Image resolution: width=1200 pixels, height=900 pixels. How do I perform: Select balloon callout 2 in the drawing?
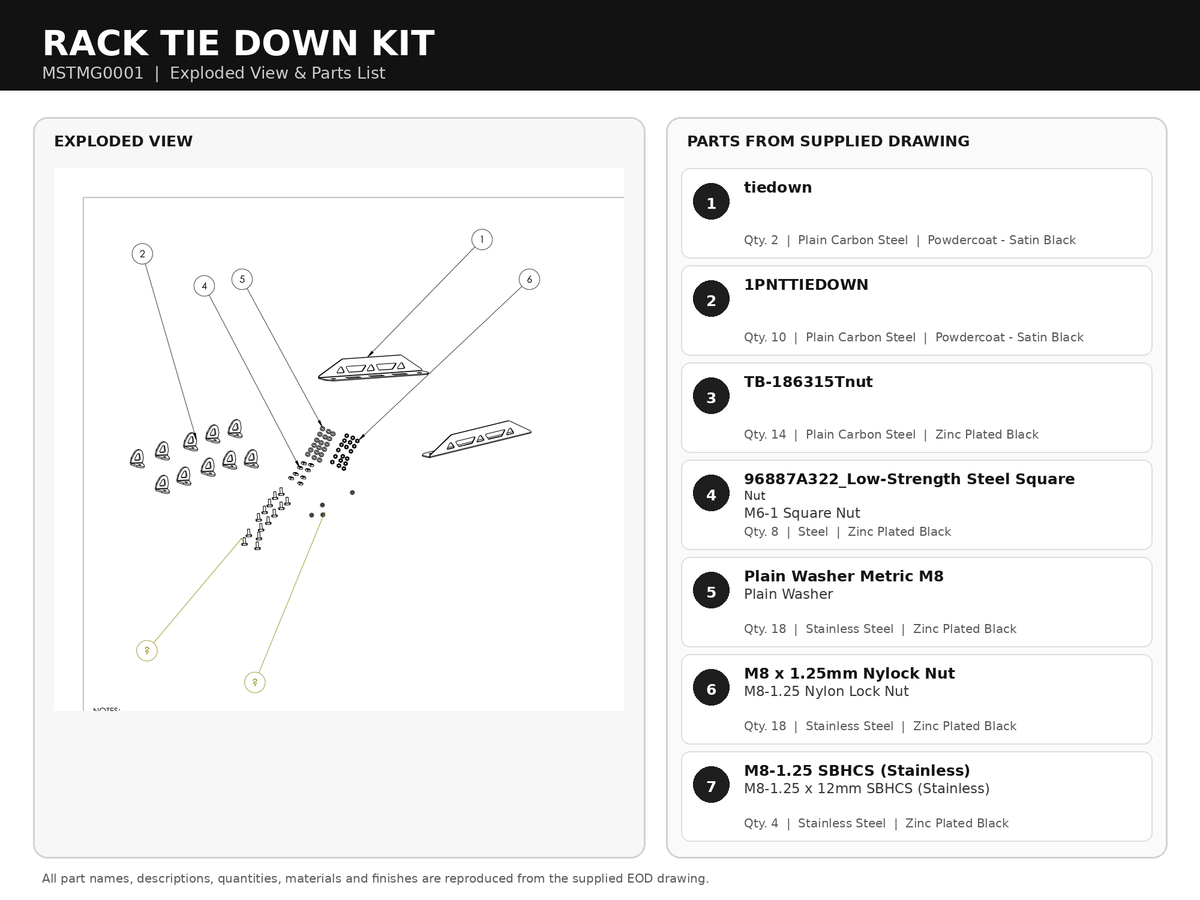tap(143, 253)
